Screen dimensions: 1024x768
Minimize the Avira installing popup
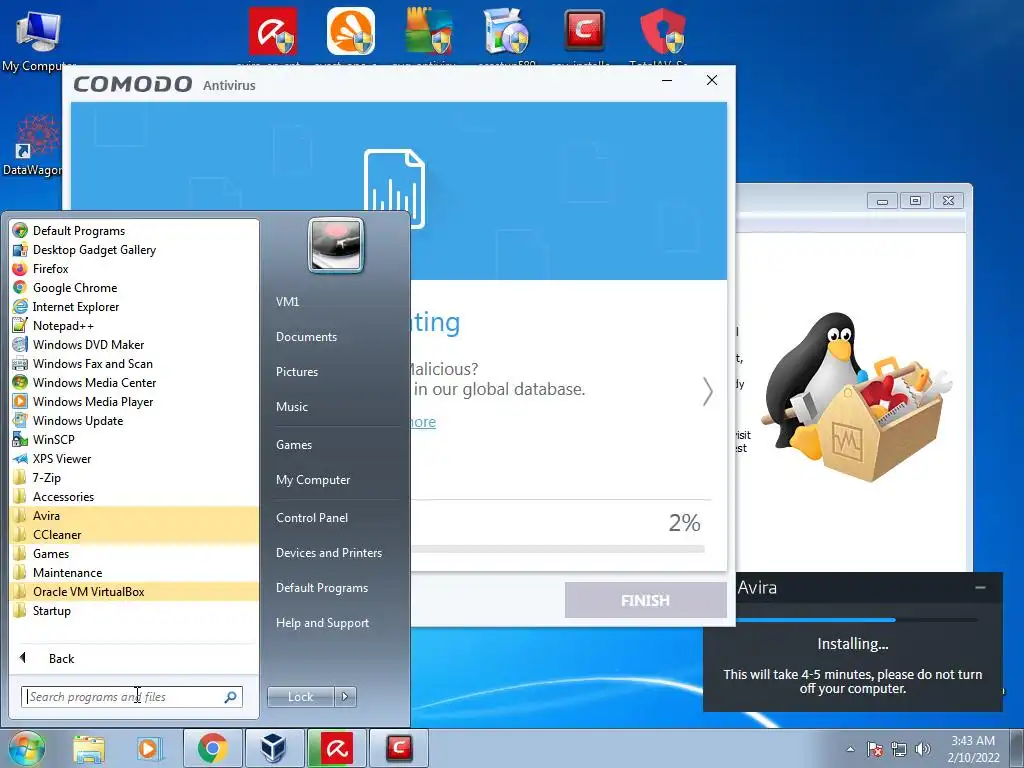[980, 588]
